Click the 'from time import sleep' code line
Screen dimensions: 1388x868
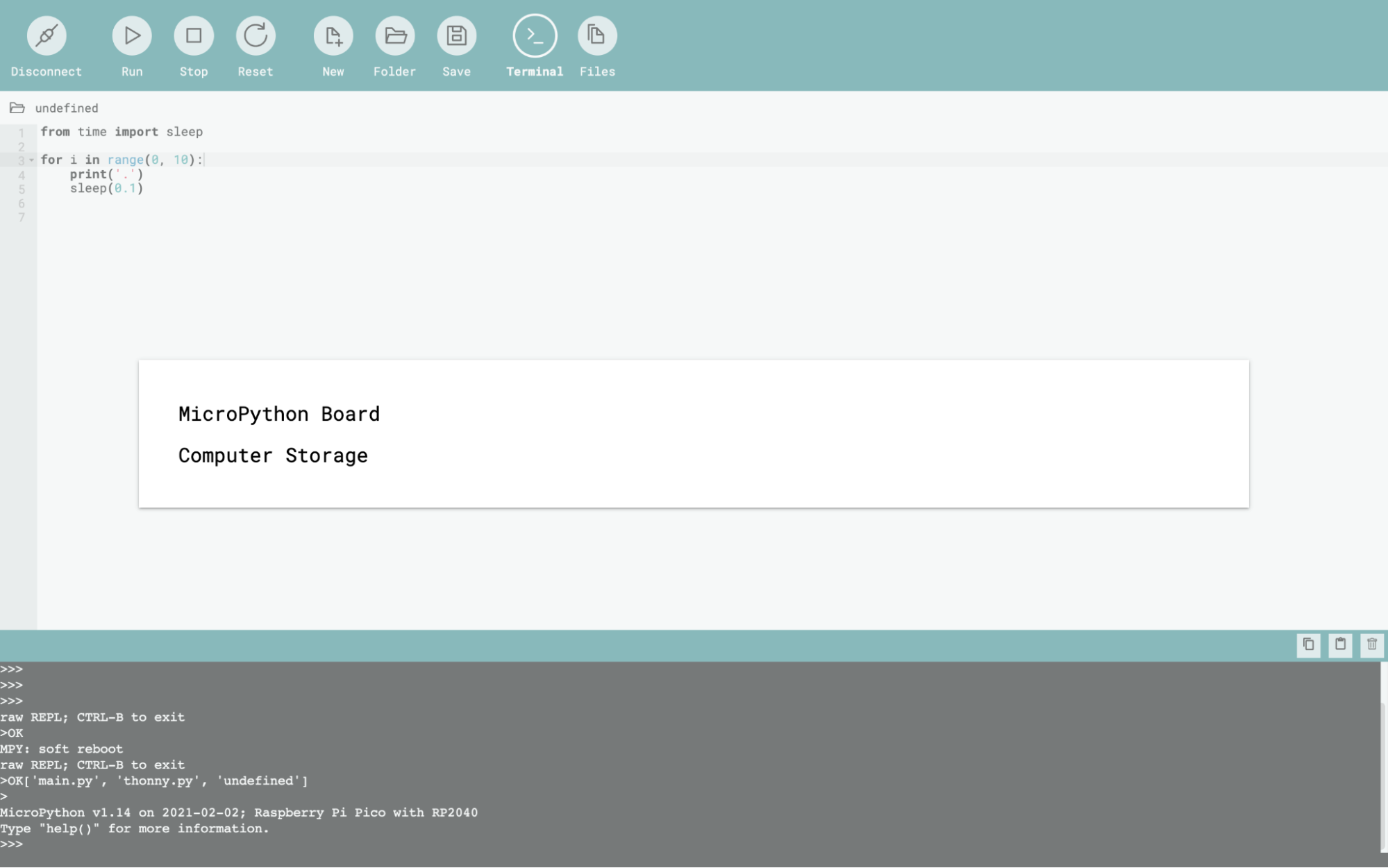122,132
